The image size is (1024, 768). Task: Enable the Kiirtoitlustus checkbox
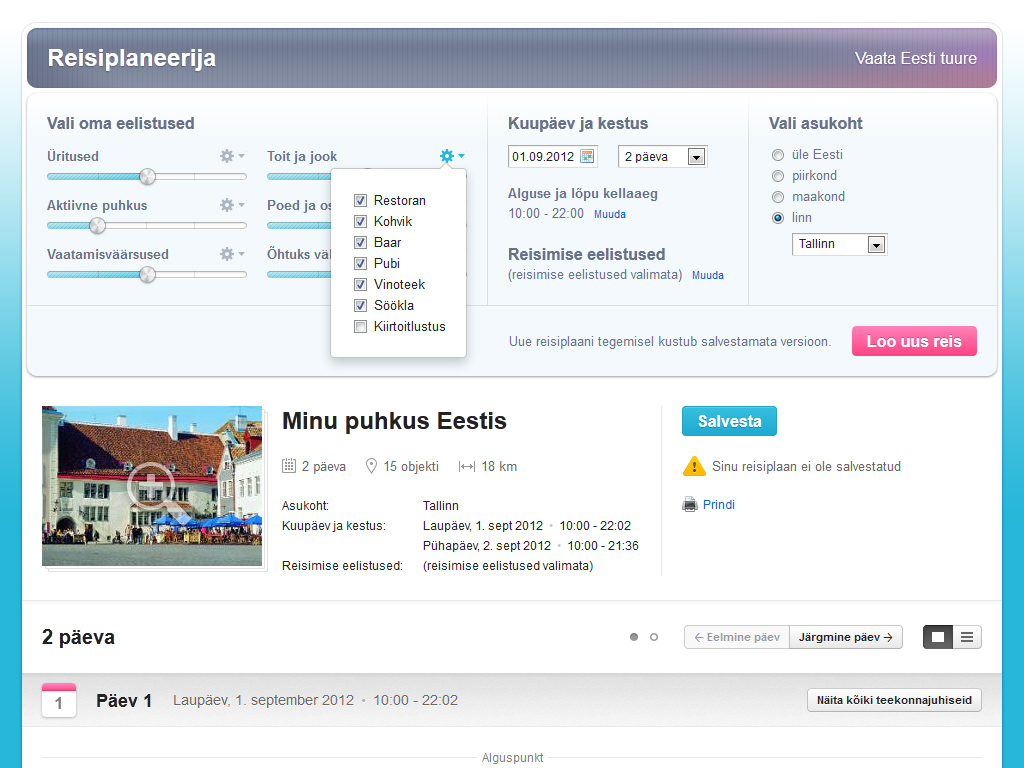(x=360, y=327)
